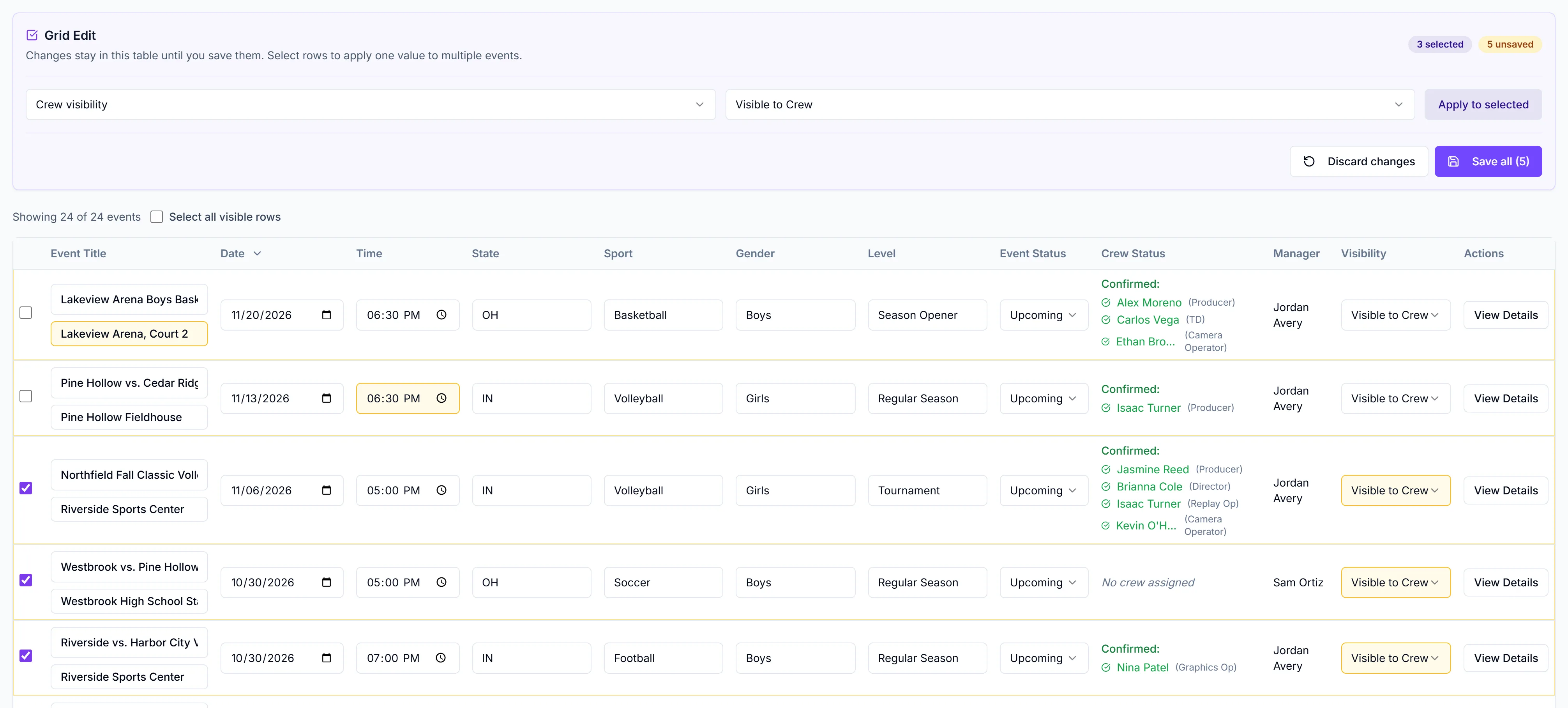Open calendar picker for 11/20/2026 date
The image size is (1568, 708).
coord(326,315)
